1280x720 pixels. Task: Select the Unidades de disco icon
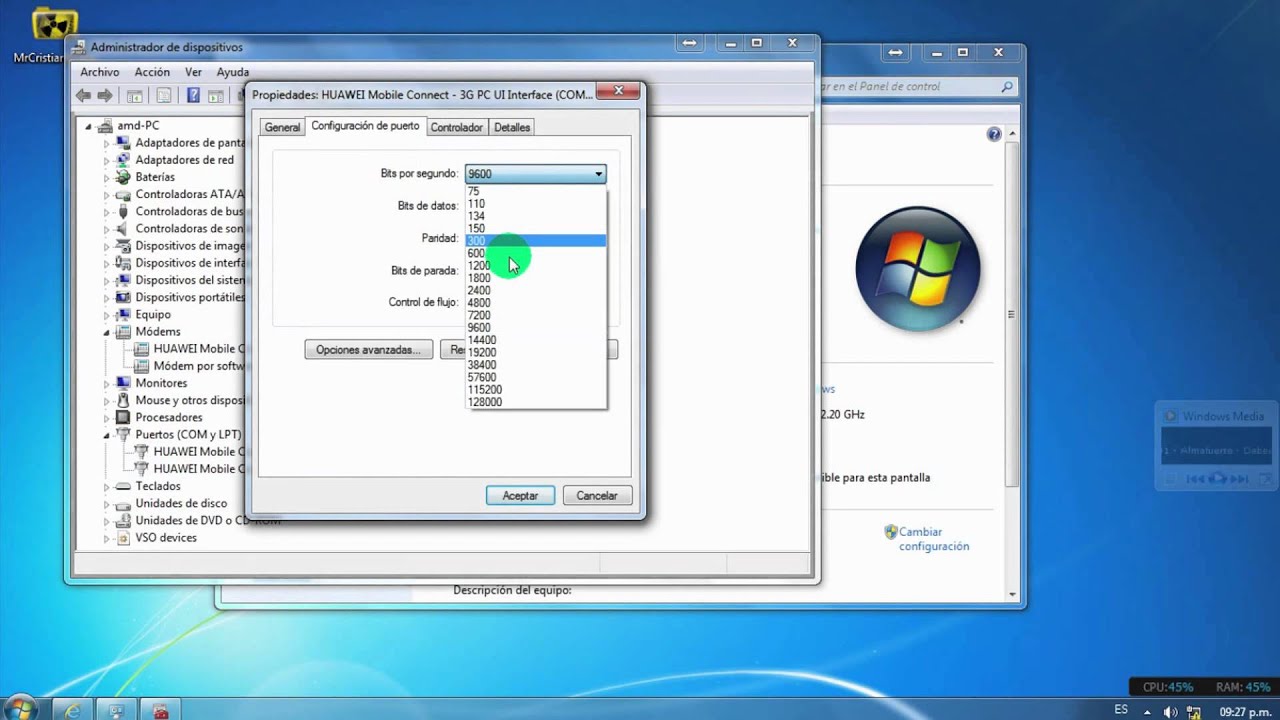123,503
